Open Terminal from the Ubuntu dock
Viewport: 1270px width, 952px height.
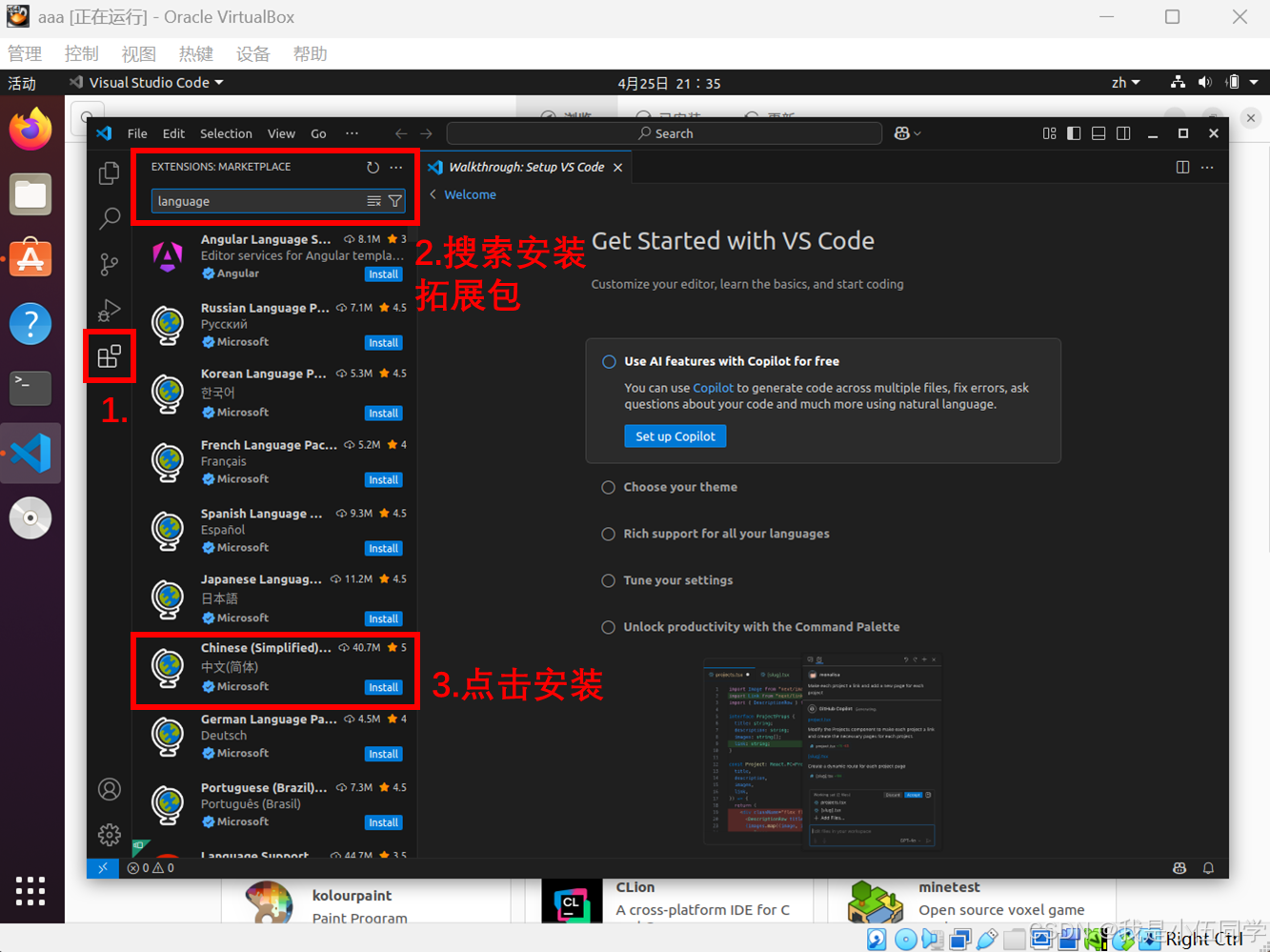(30, 388)
